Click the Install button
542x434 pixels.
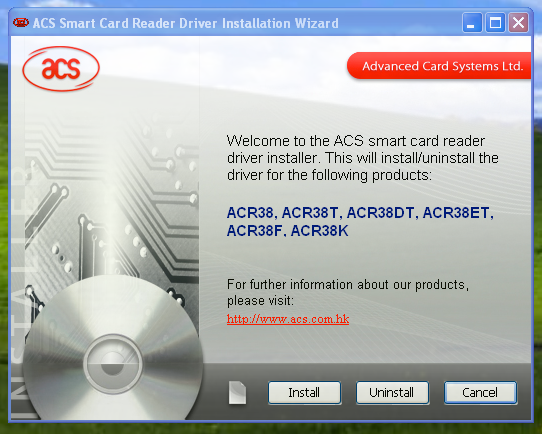click(304, 393)
